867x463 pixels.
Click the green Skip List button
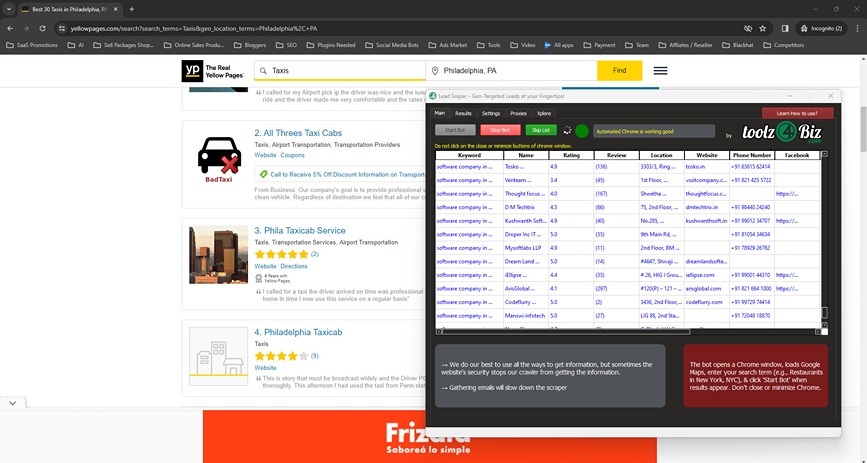(541, 130)
